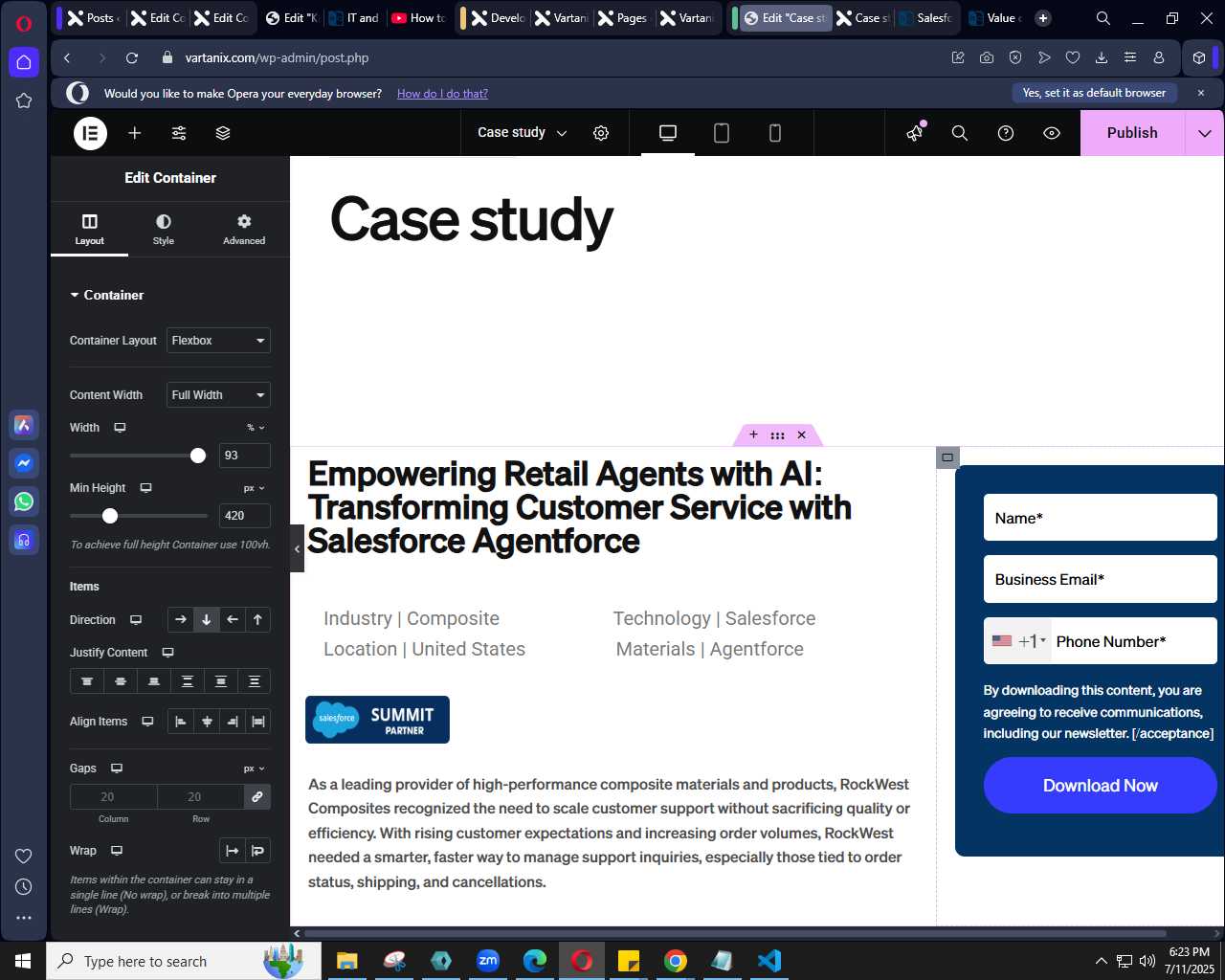Set Justify Content to space evenly
Screen dimensions: 1225x980
click(255, 681)
